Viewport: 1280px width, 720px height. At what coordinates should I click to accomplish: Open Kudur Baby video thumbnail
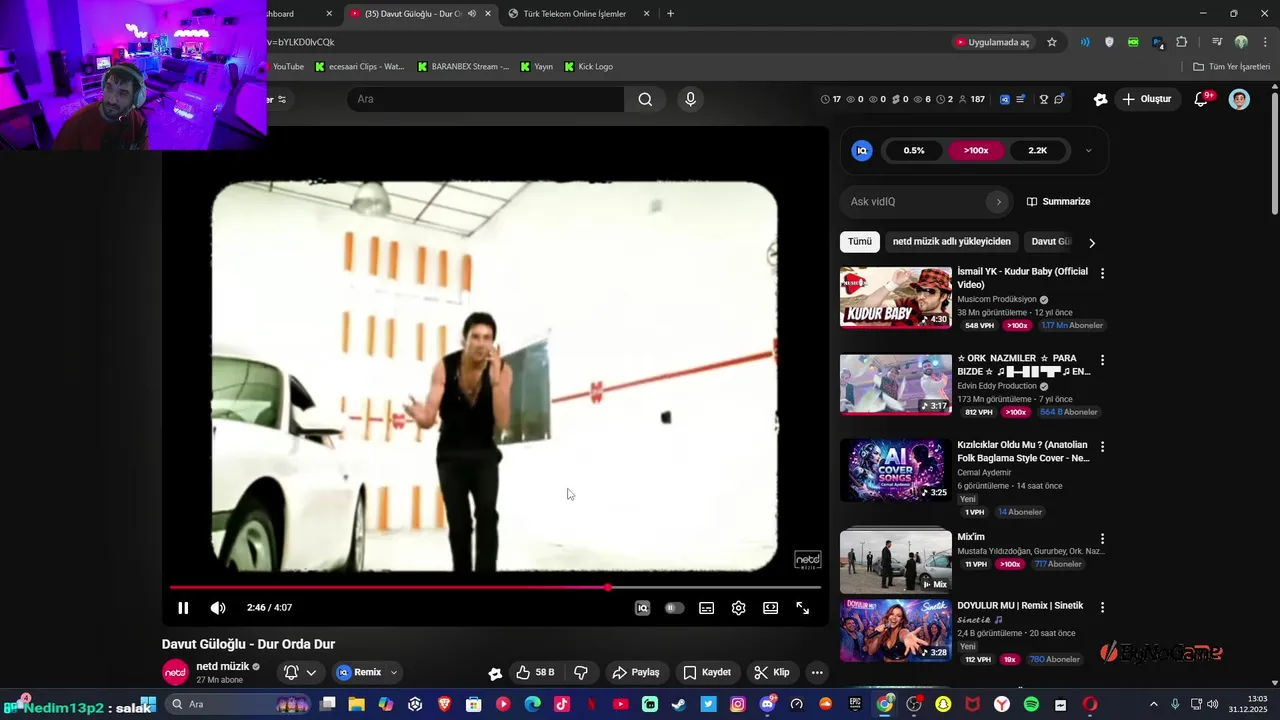896,297
